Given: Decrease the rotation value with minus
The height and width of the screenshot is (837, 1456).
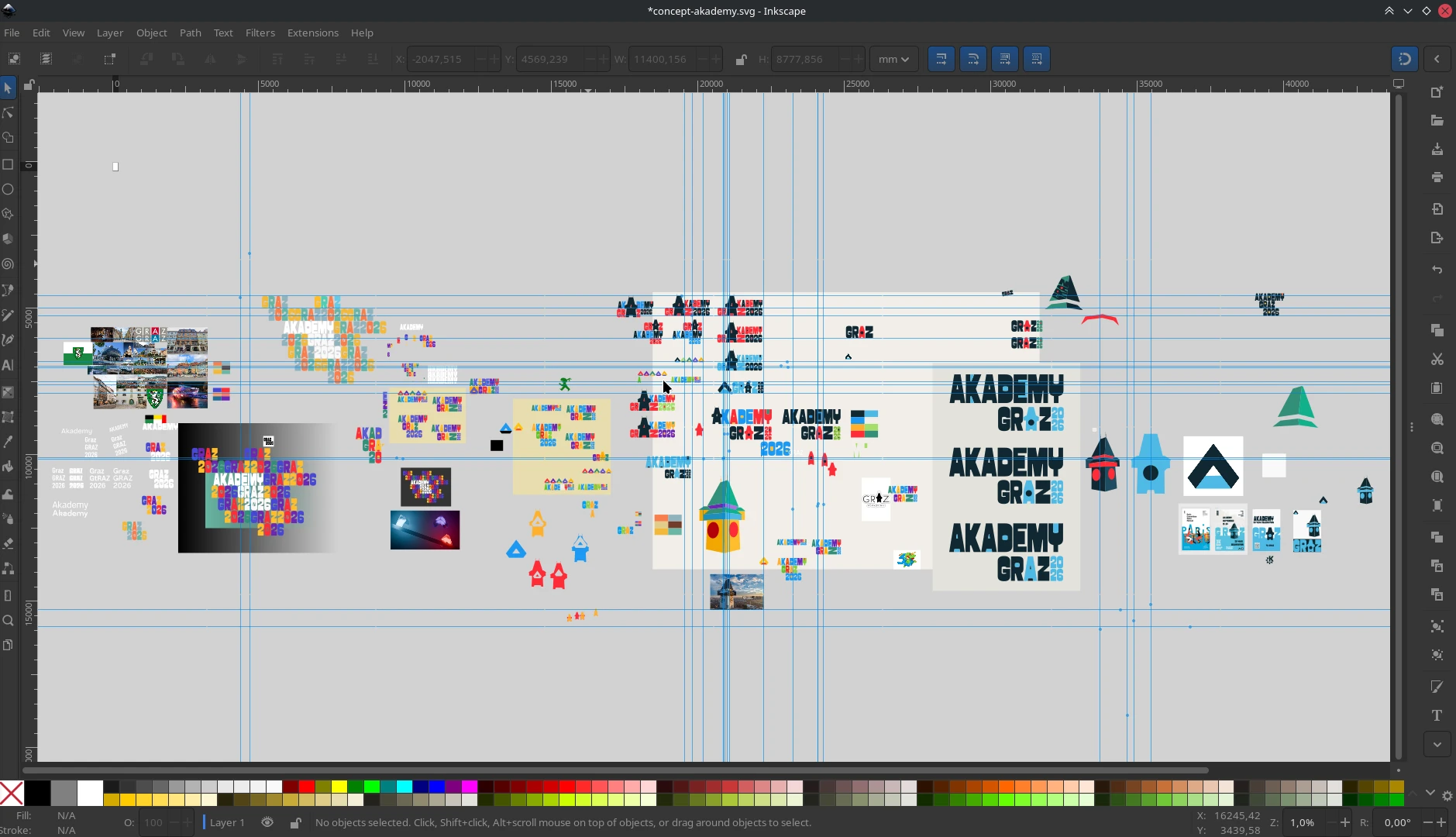Looking at the screenshot, I should [1427, 822].
